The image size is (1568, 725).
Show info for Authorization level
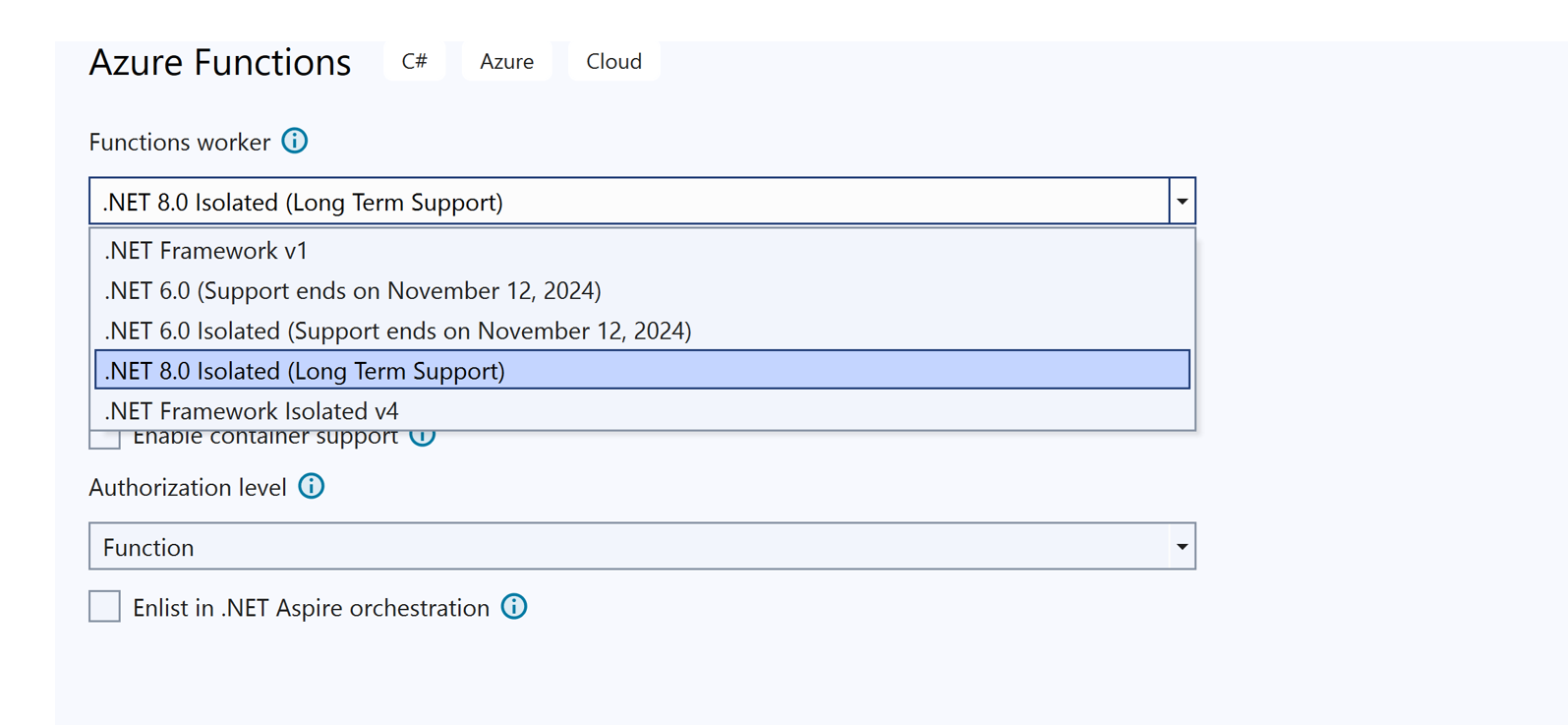[312, 486]
